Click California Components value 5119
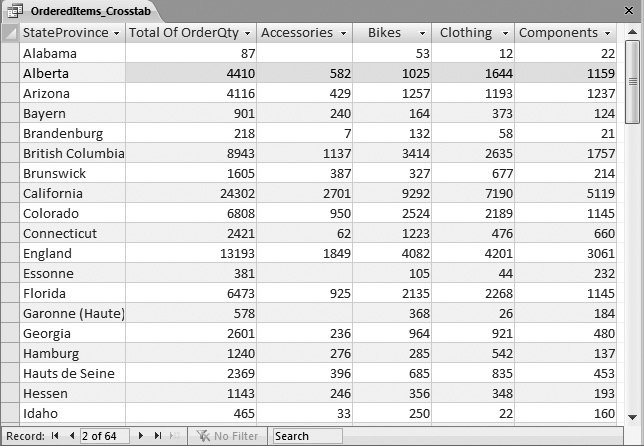The height and width of the screenshot is (446, 644). coord(566,193)
